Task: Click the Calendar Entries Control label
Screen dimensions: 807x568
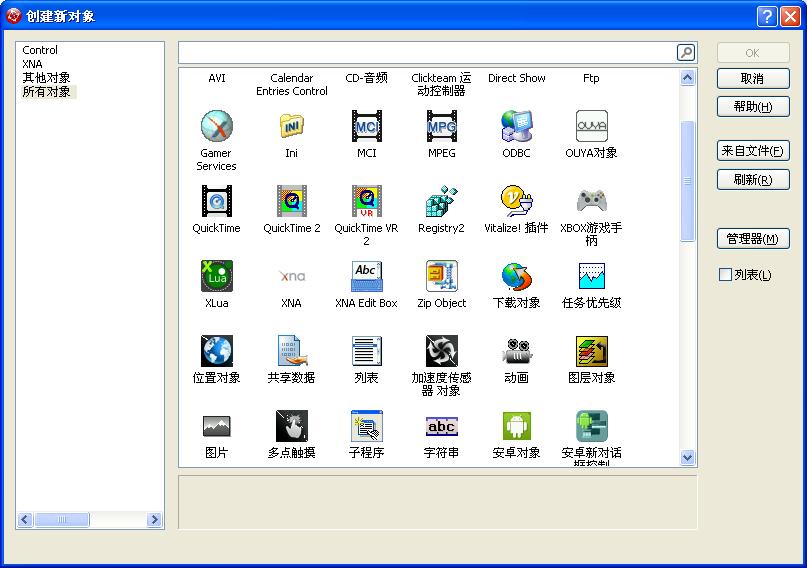Action: point(292,84)
